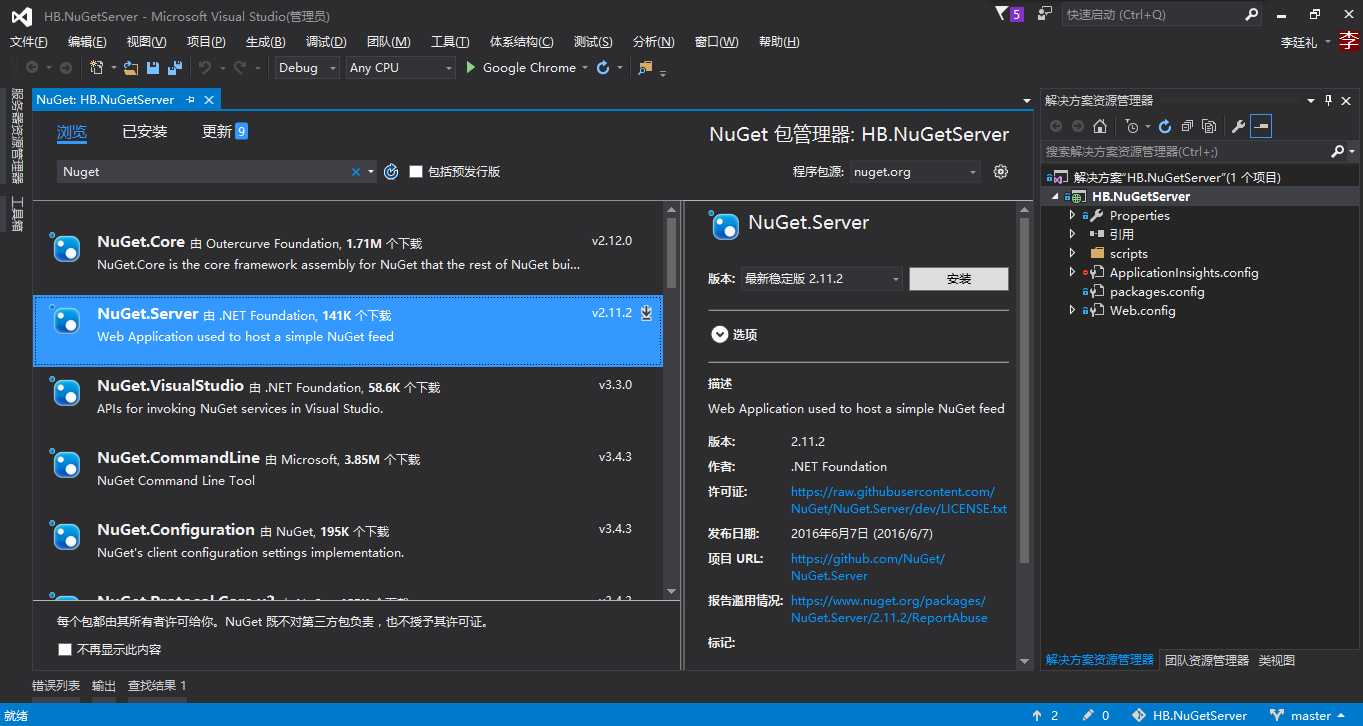1363x726 pixels.
Task: Open the LICENSE.txt license link
Action: [899, 500]
